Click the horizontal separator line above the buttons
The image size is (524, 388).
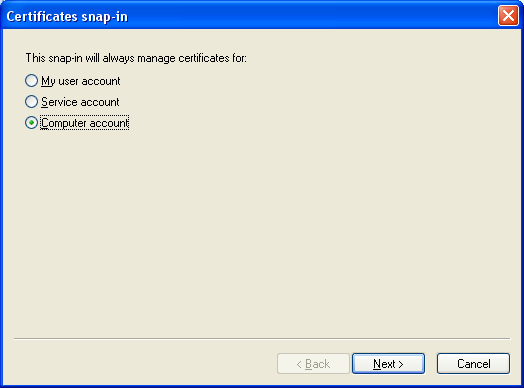coord(262,339)
